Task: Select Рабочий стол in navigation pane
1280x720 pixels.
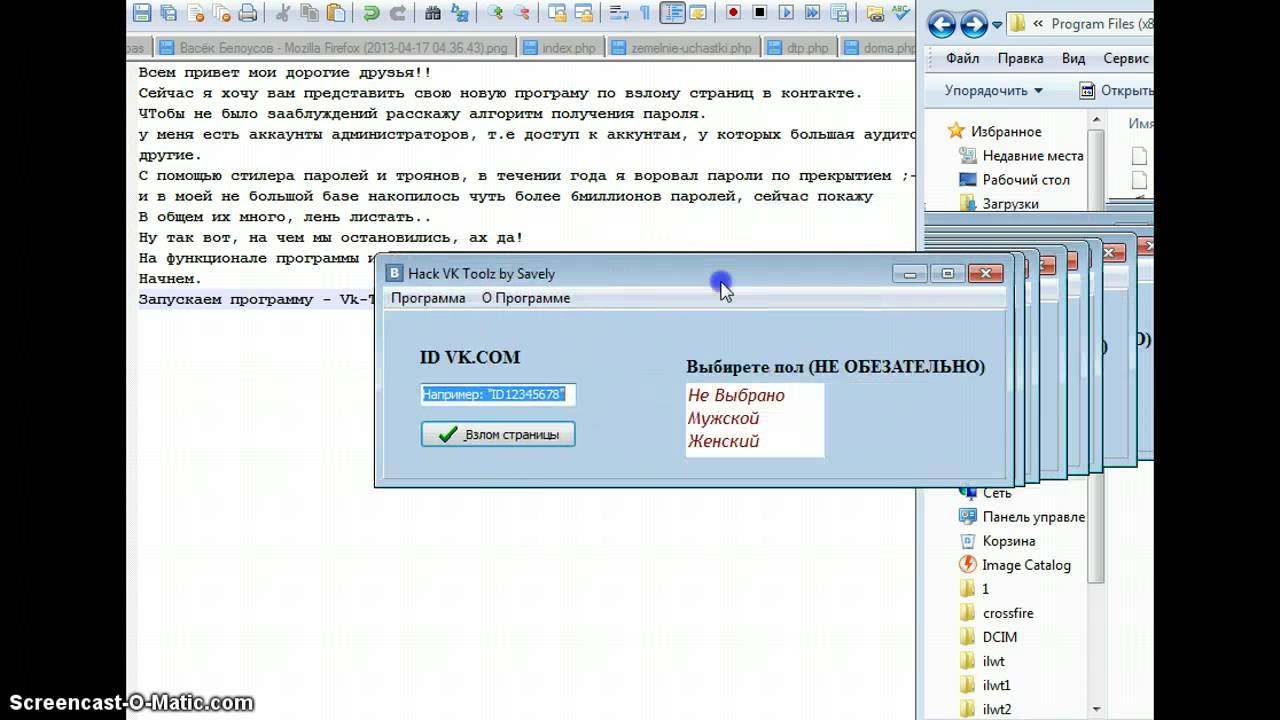Action: pos(1015,179)
